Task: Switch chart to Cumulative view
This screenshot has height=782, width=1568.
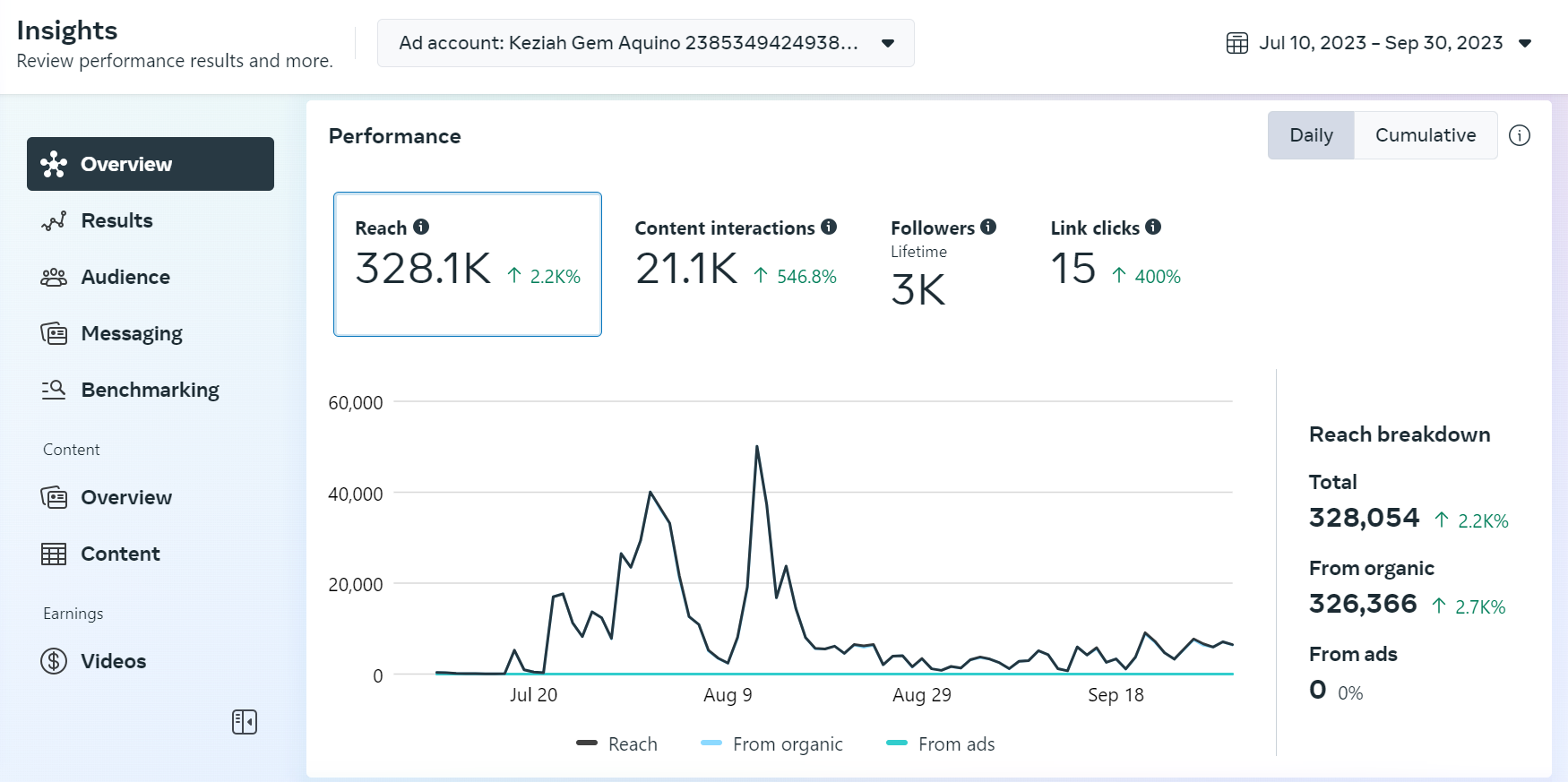Action: coord(1426,135)
